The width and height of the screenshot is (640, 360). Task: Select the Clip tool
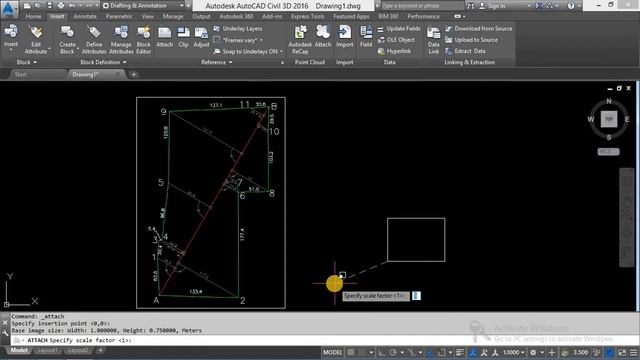[184, 37]
